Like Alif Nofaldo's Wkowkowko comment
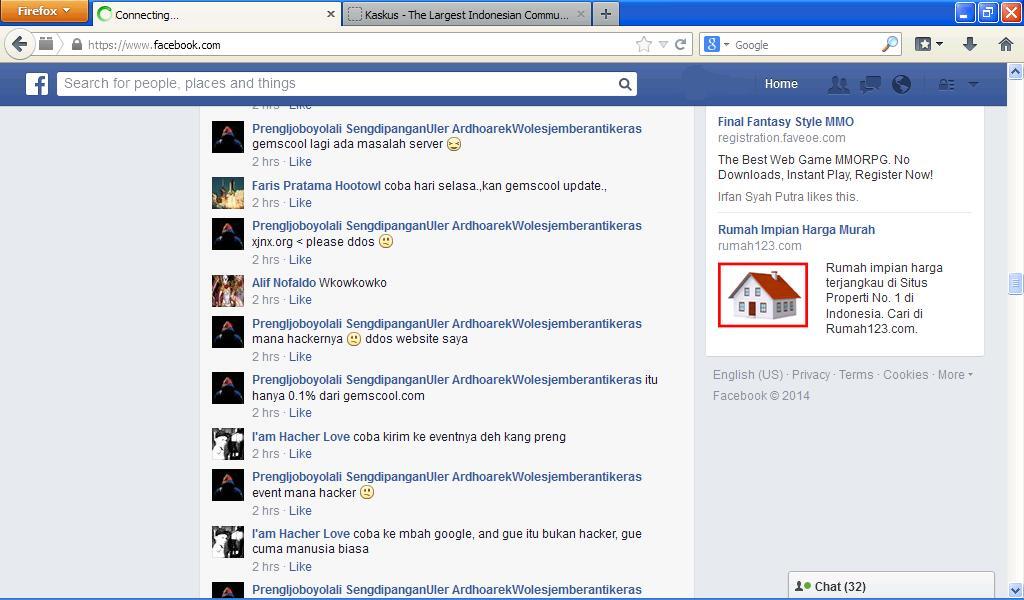Viewport: 1024px width, 600px height. [300, 300]
